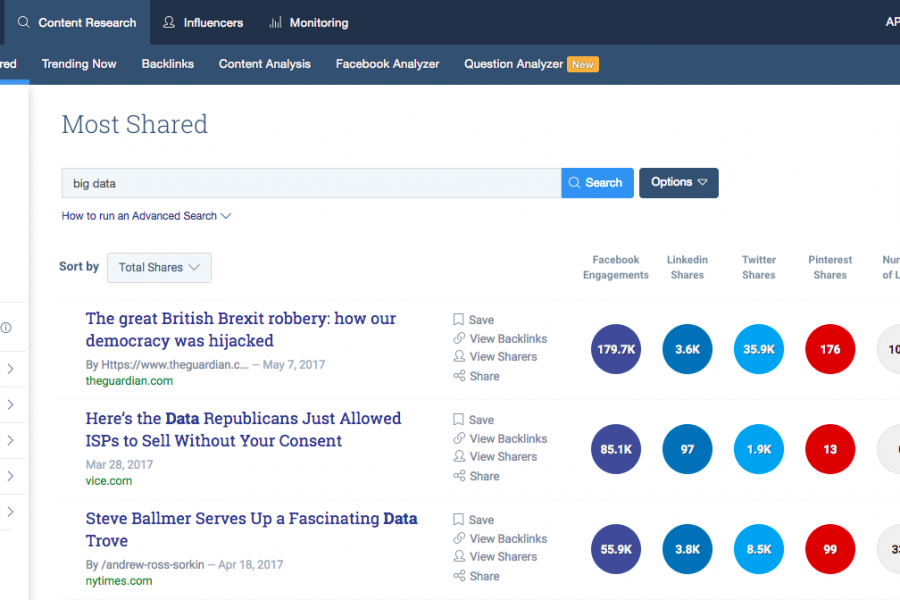Click the Save bookmark icon for Brexit article
900x600 pixels.
click(x=459, y=319)
